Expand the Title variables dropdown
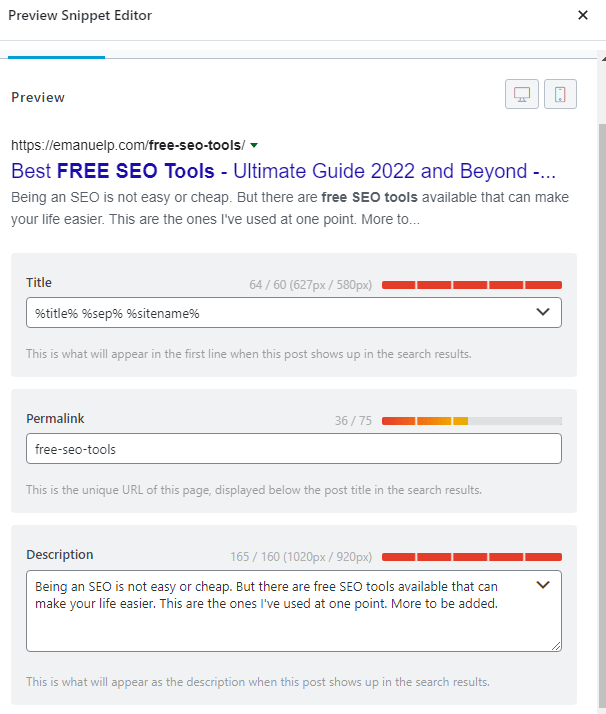The image size is (606, 714). click(x=543, y=312)
